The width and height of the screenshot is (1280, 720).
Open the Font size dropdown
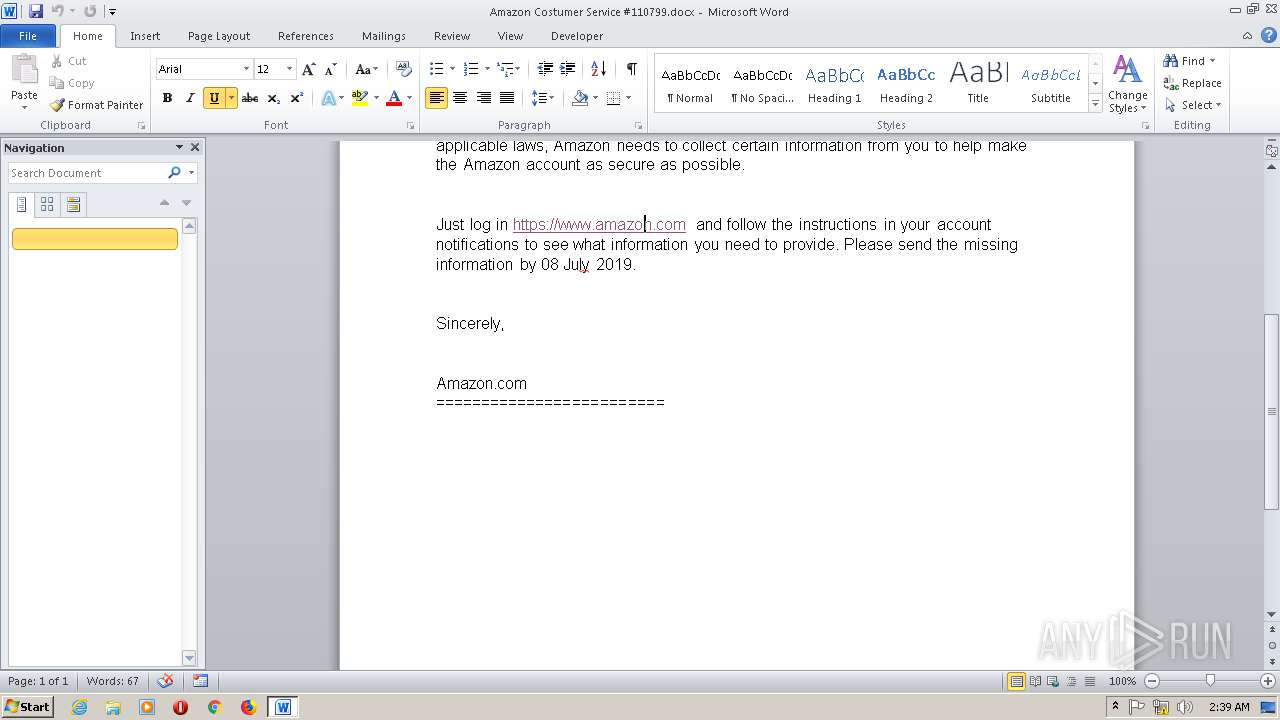click(x=290, y=69)
